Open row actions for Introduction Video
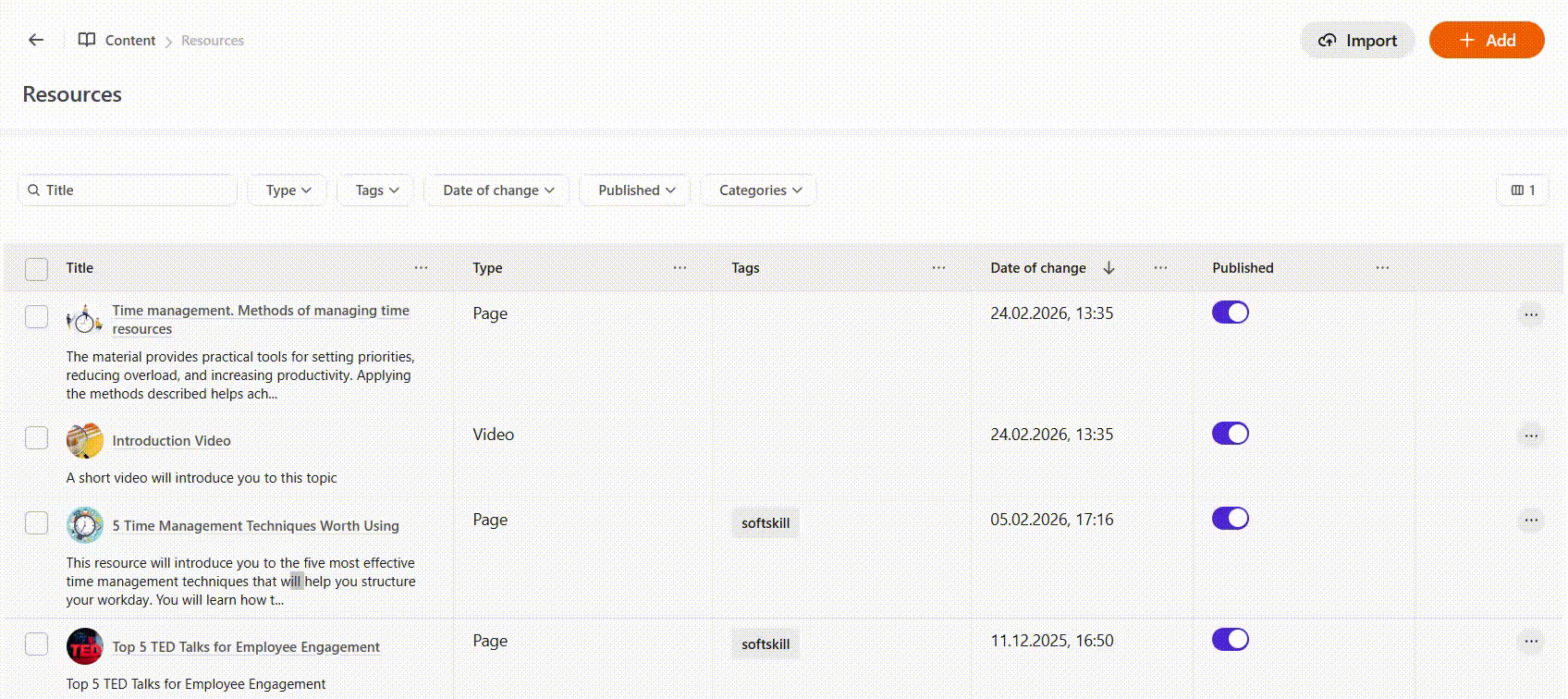 click(1530, 435)
